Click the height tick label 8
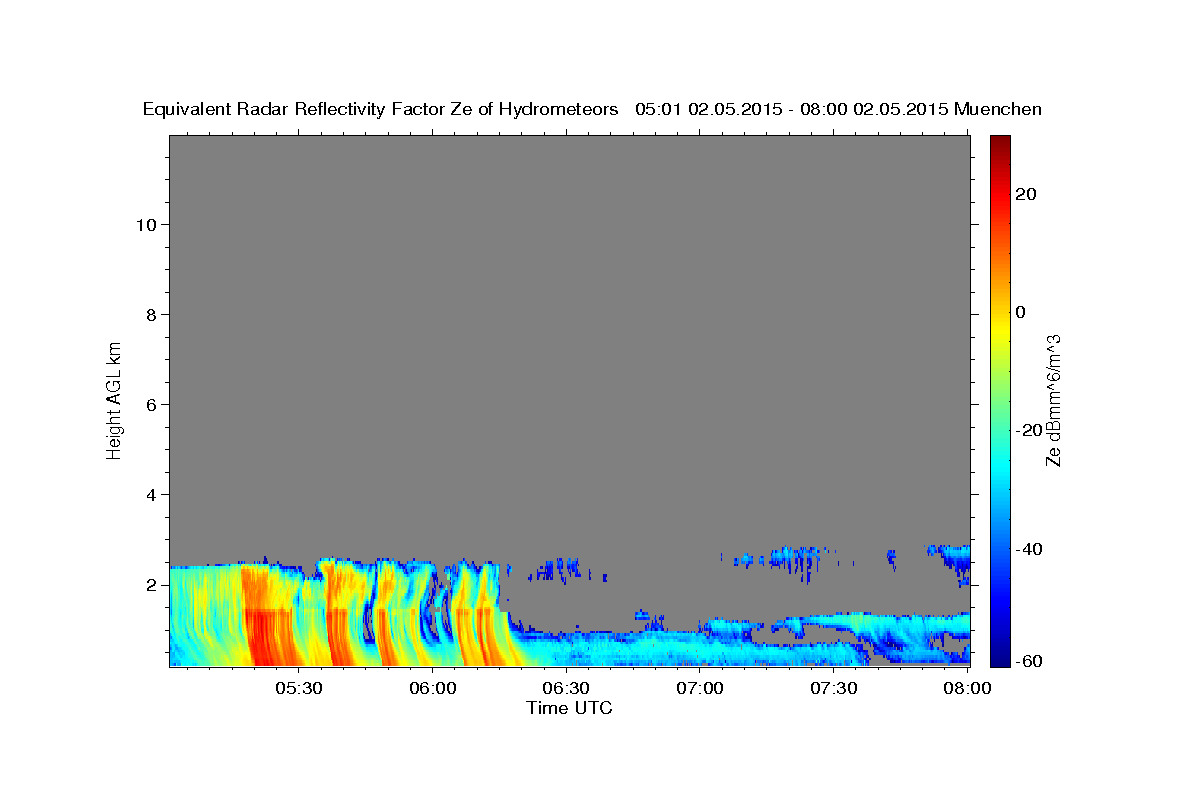 (152, 315)
